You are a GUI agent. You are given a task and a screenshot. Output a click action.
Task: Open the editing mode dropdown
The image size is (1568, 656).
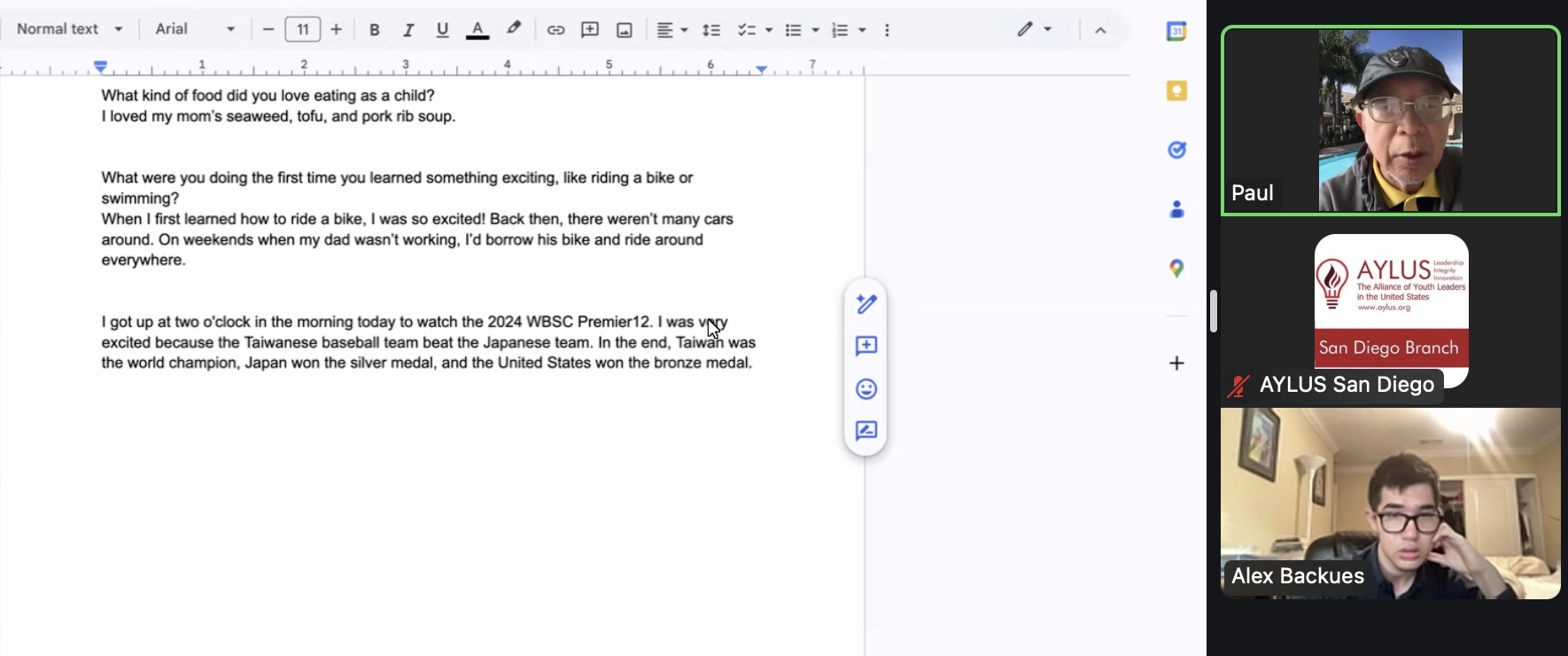pyautogui.click(x=1034, y=29)
